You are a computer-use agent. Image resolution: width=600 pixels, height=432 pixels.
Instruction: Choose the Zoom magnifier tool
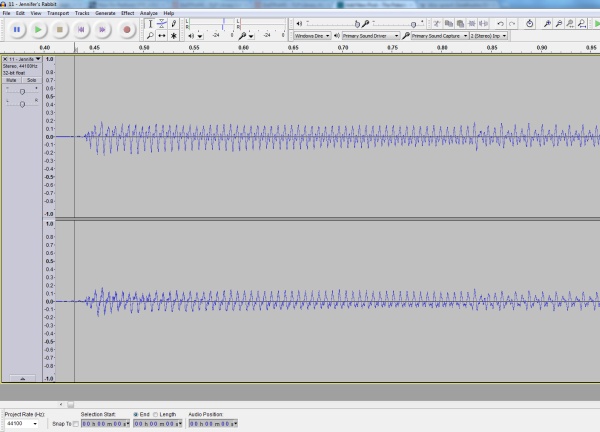pos(150,35)
